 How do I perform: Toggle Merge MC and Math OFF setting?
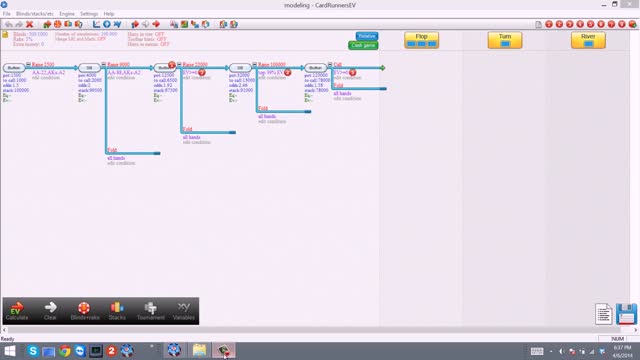pos(80,39)
